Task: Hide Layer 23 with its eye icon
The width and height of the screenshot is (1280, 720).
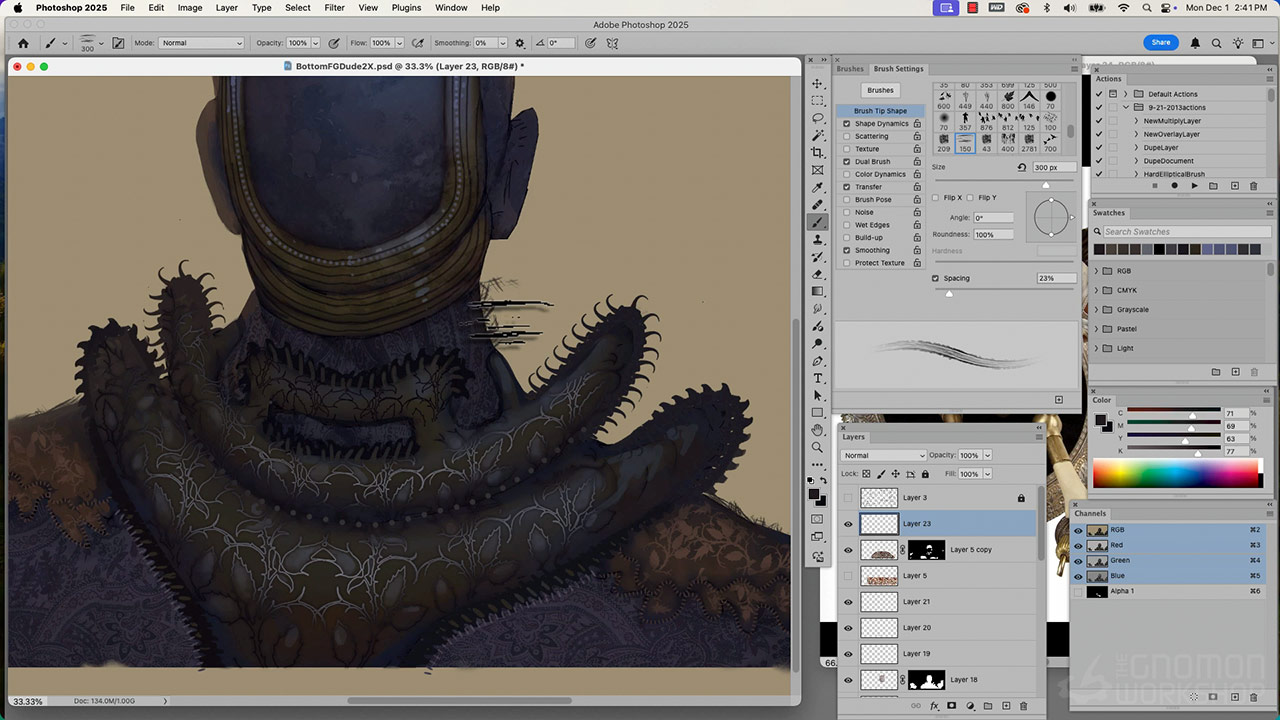Action: tap(848, 523)
